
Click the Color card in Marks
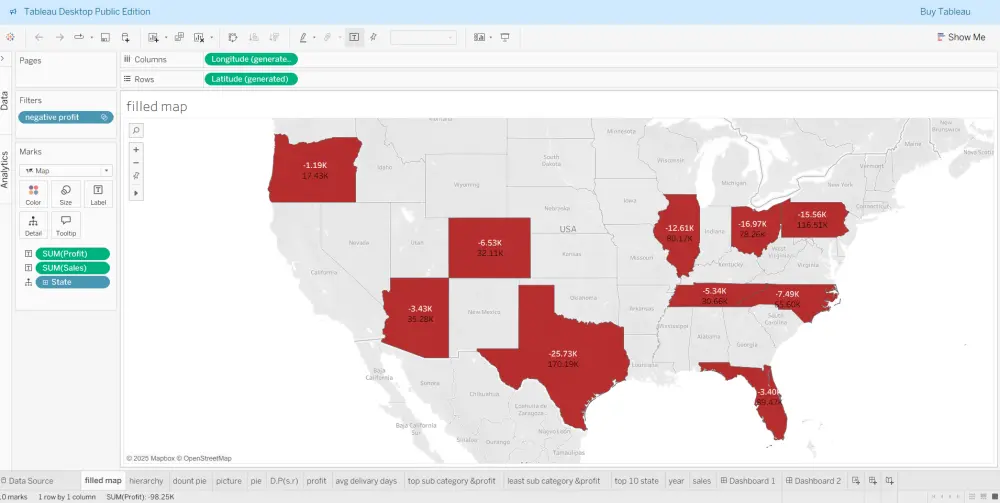click(33, 194)
